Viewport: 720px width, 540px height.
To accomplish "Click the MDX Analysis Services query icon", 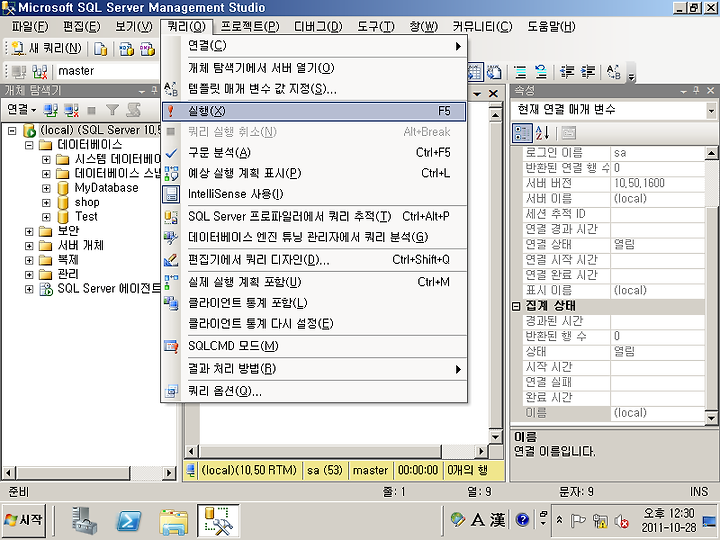I will point(126,49).
